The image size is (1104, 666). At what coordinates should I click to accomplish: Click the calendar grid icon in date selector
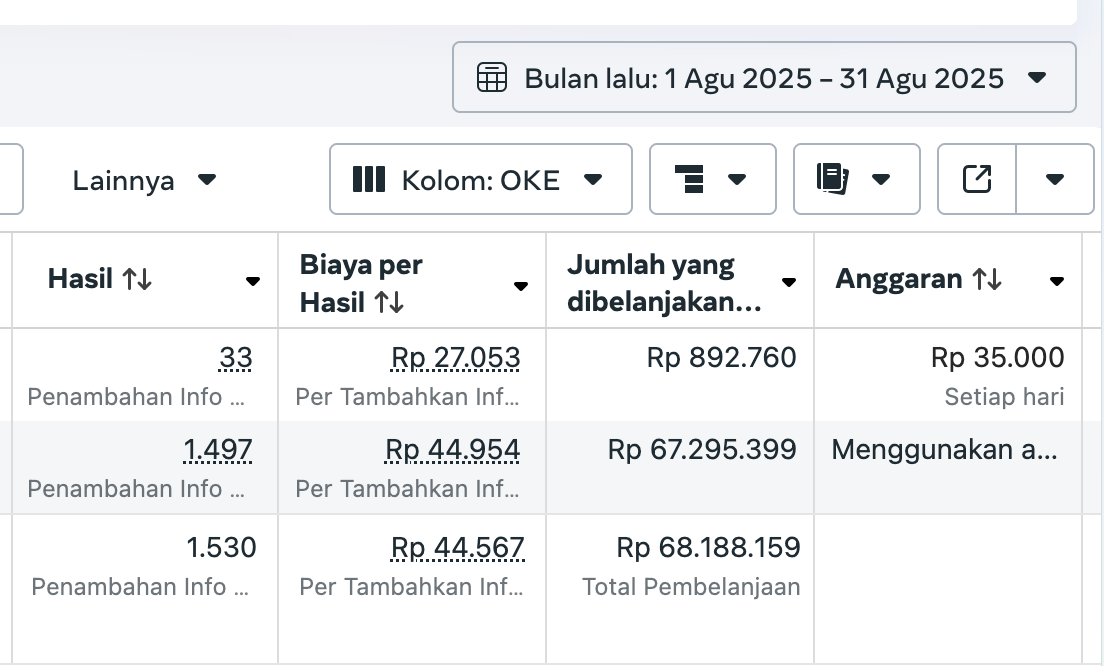tap(491, 77)
